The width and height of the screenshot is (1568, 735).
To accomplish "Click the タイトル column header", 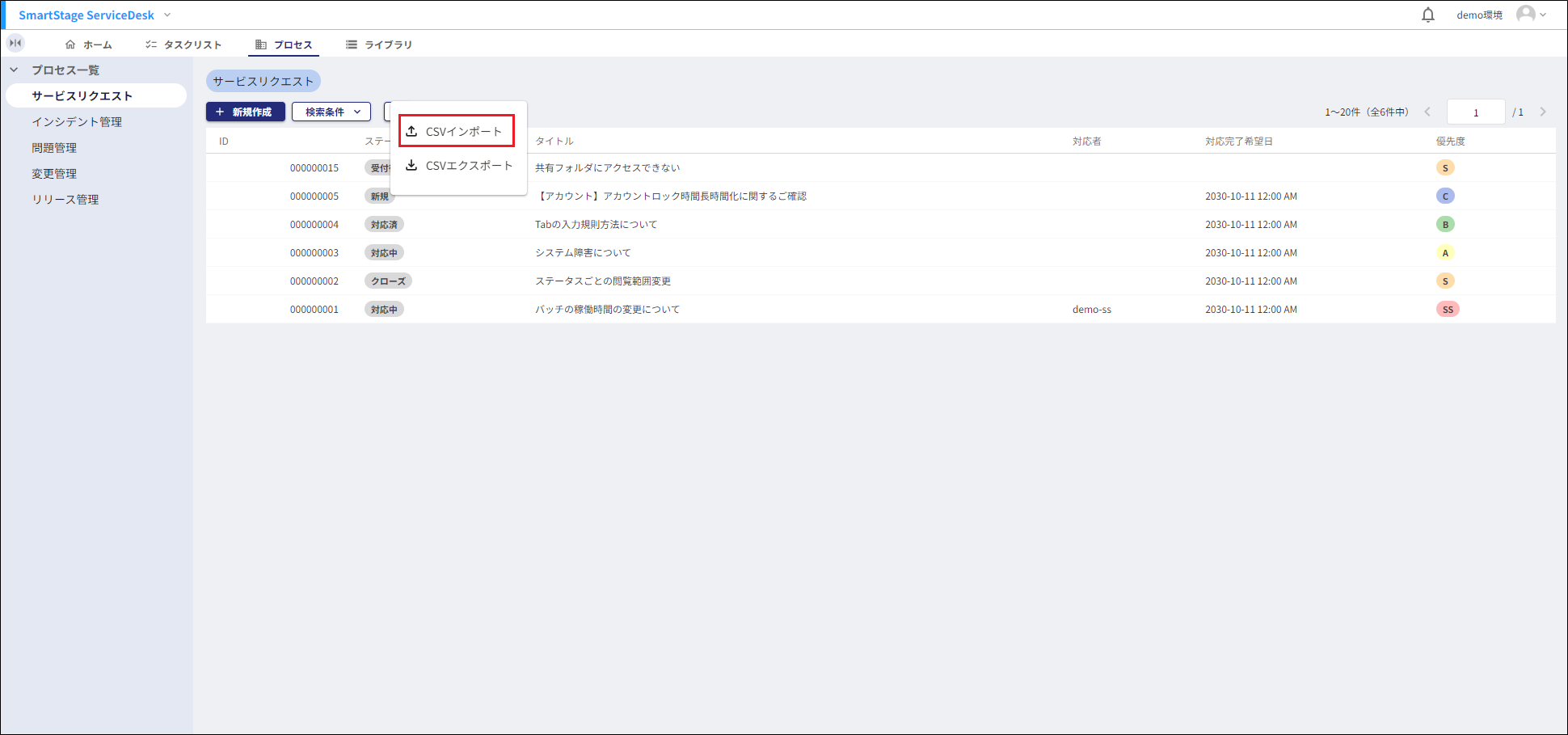I will coord(554,141).
